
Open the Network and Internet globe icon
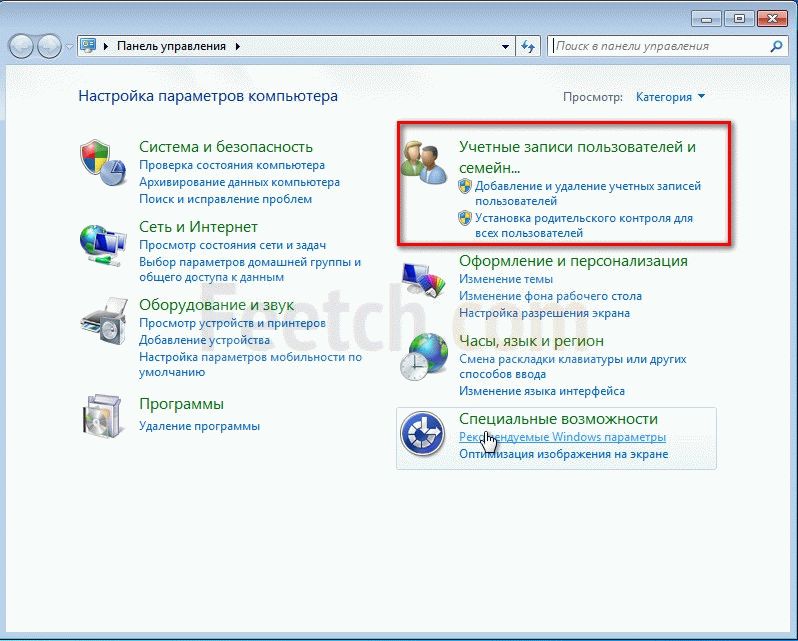pyautogui.click(x=103, y=245)
